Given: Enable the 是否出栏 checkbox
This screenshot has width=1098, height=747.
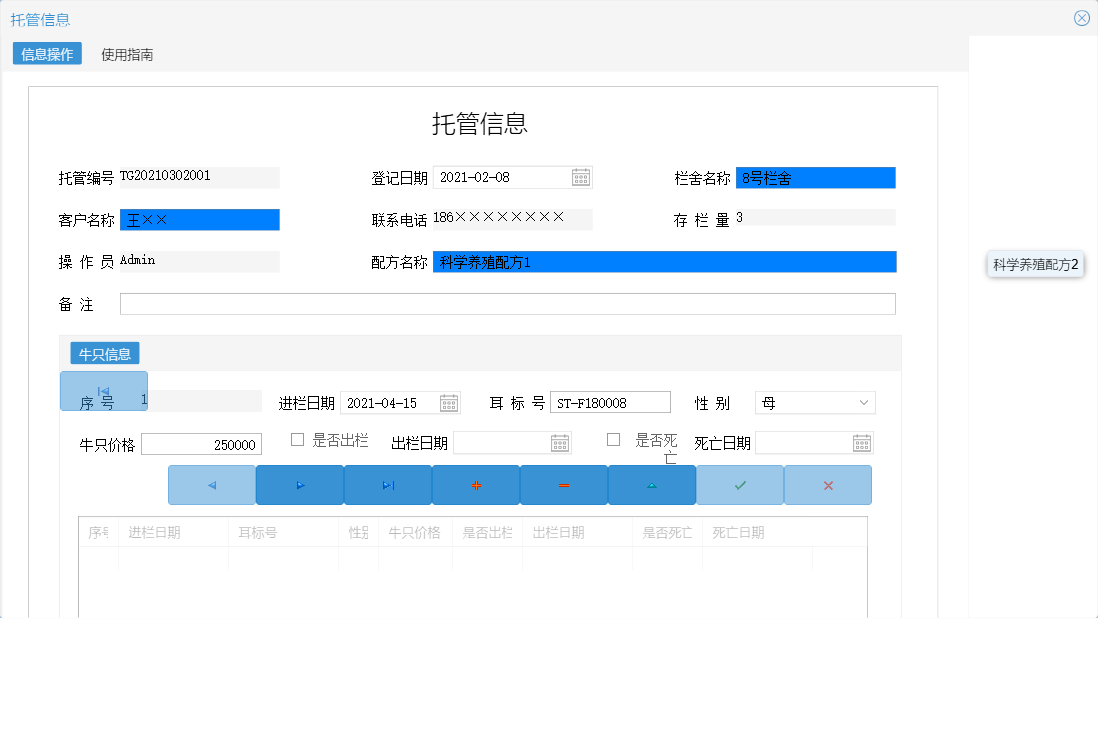Looking at the screenshot, I should 297,438.
